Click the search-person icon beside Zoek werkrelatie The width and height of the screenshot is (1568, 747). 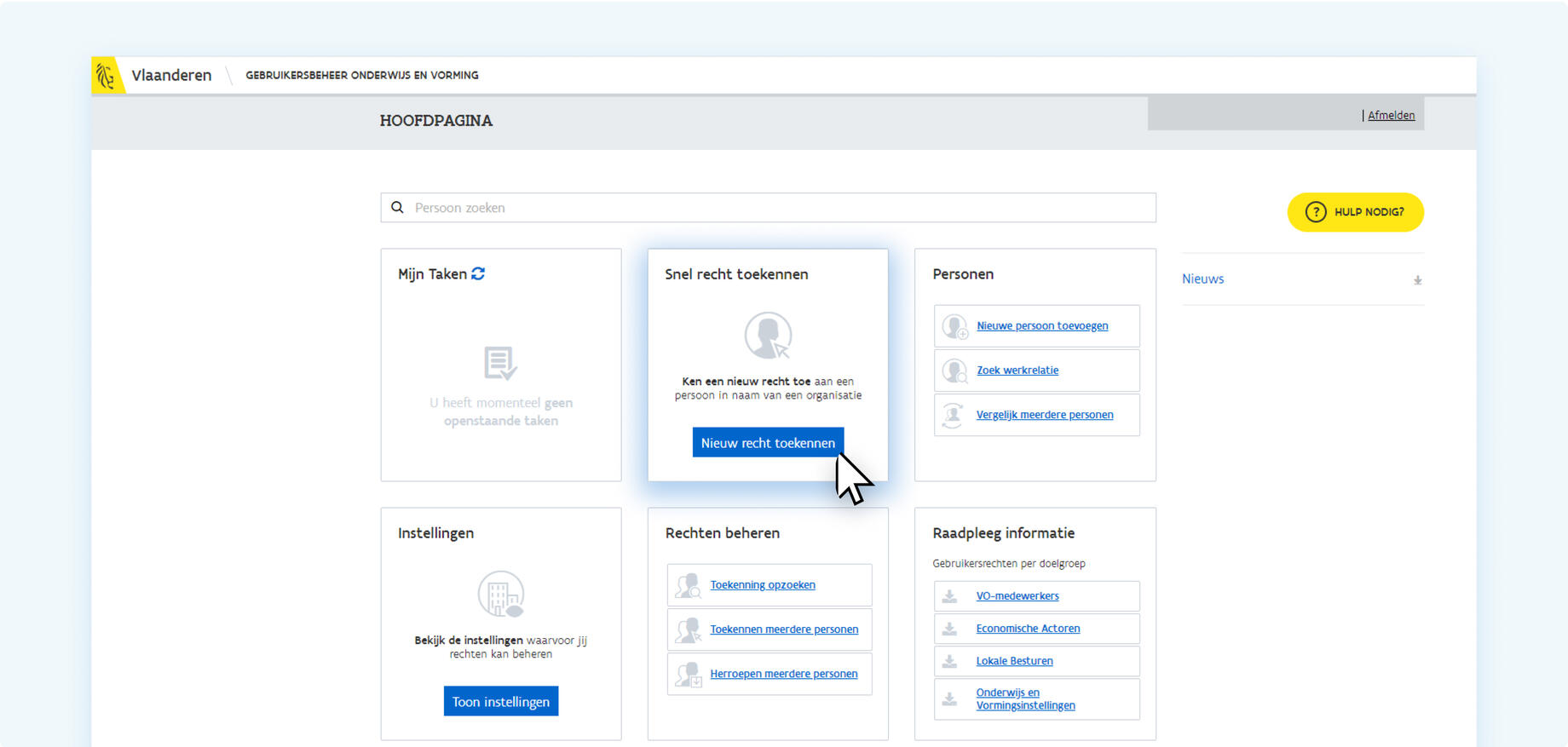point(955,371)
